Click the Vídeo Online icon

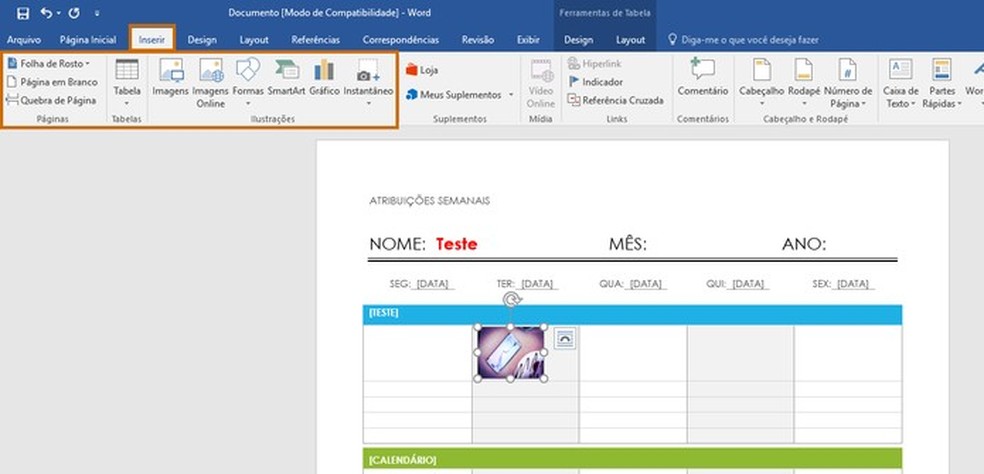541,83
